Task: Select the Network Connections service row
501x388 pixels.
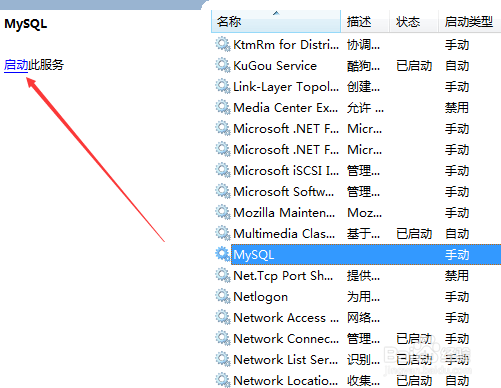Action: 356,338
